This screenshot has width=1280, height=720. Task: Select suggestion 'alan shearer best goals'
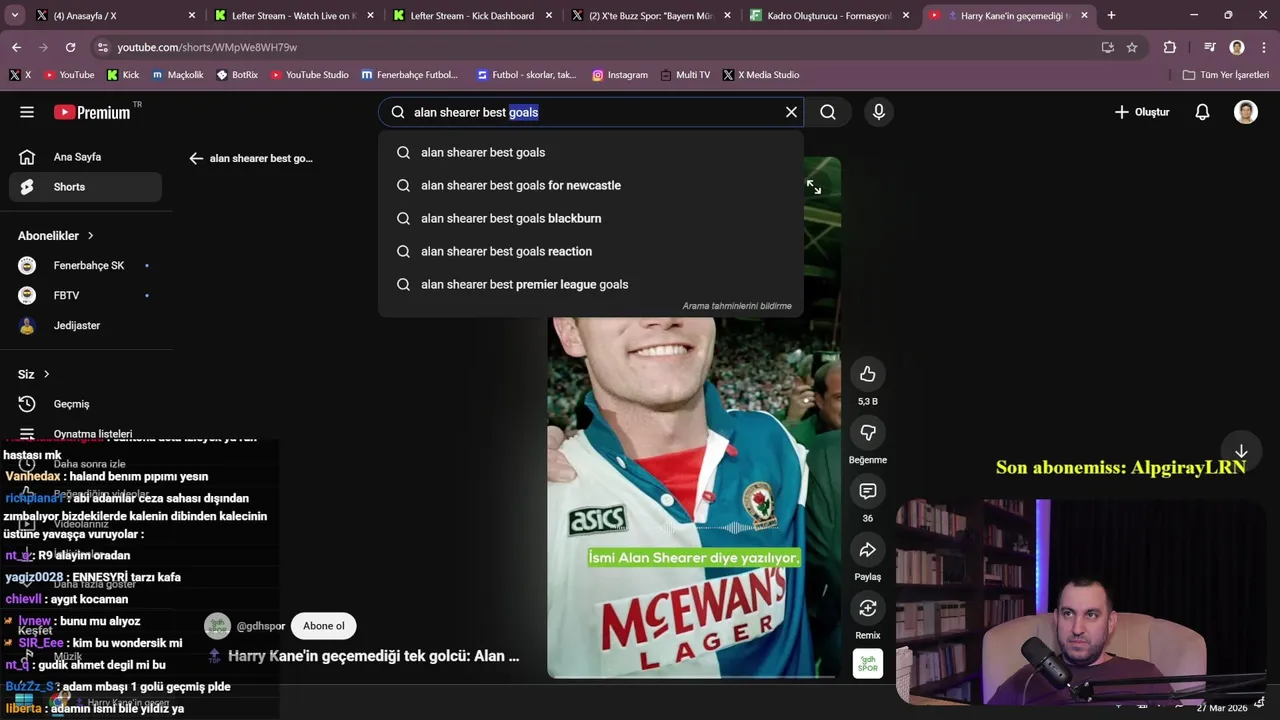click(x=591, y=152)
